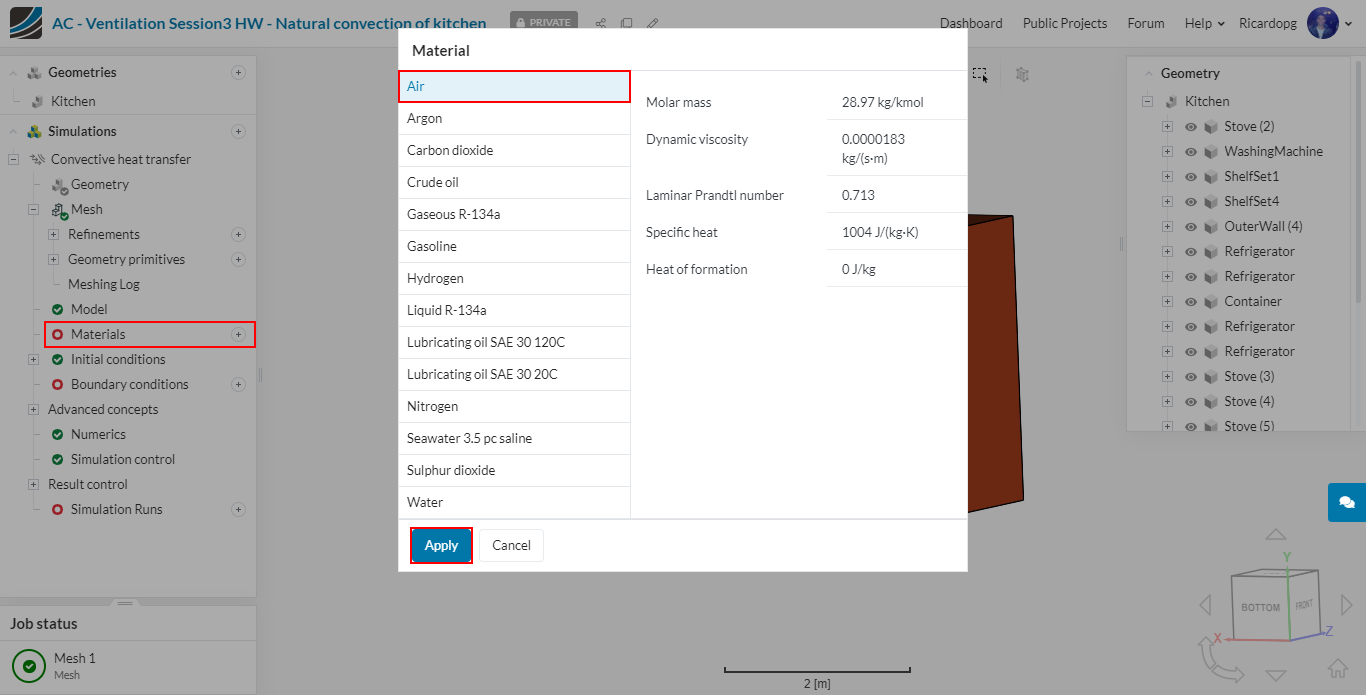Viewport: 1366px width, 695px height.
Task: Expand the Advanced concepts node
Action: 33,409
